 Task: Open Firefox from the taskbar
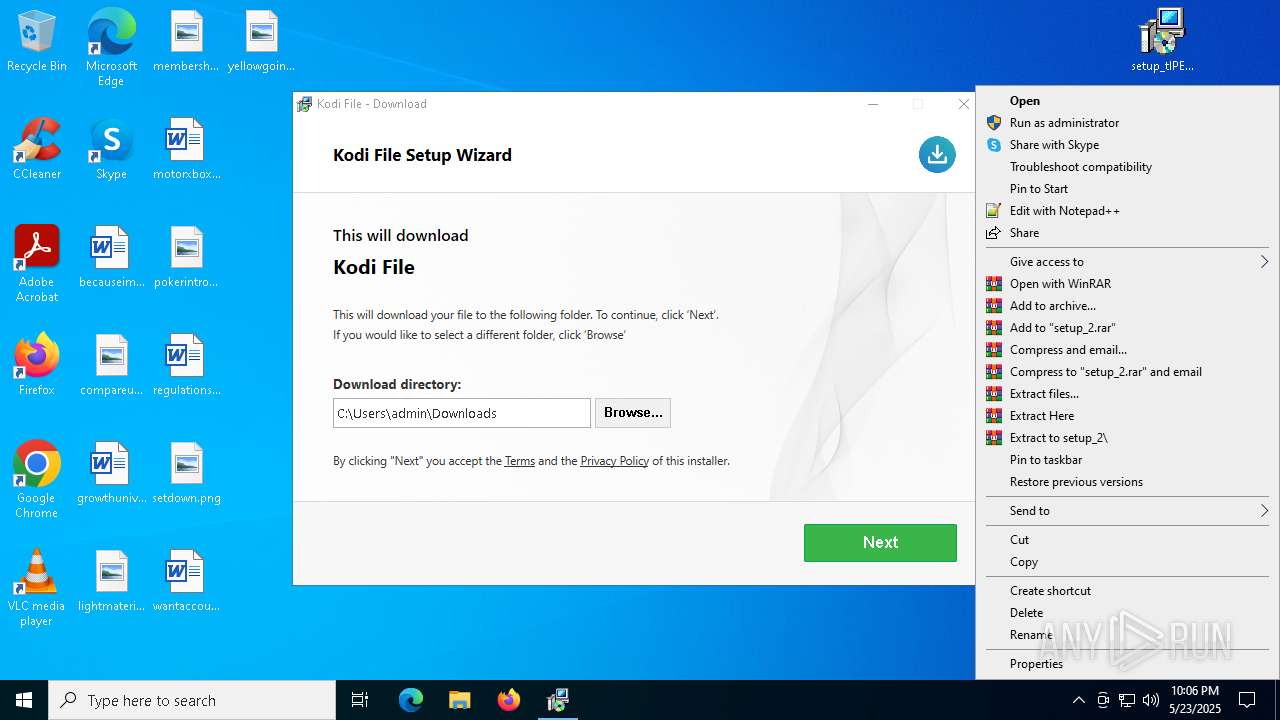click(x=509, y=700)
